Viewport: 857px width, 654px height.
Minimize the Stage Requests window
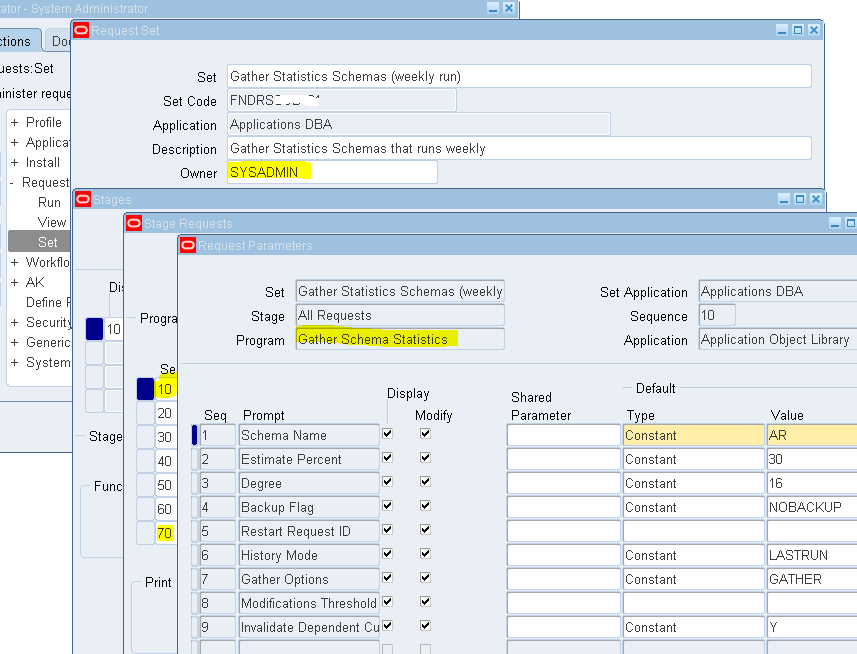tap(835, 223)
